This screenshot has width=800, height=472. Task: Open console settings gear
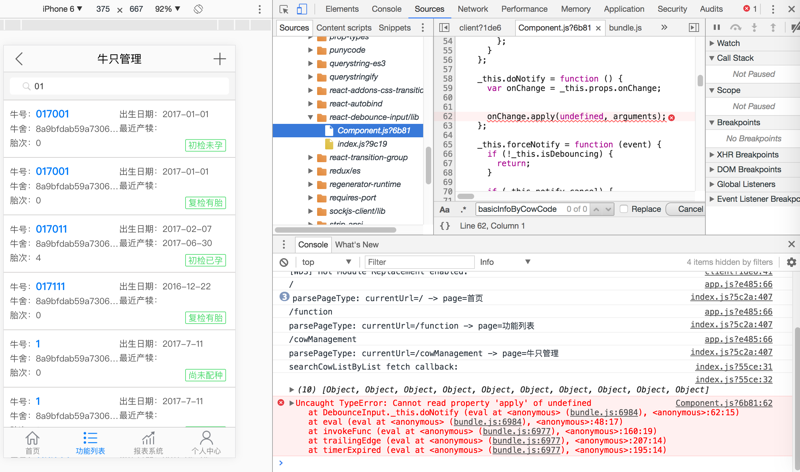[791, 263]
